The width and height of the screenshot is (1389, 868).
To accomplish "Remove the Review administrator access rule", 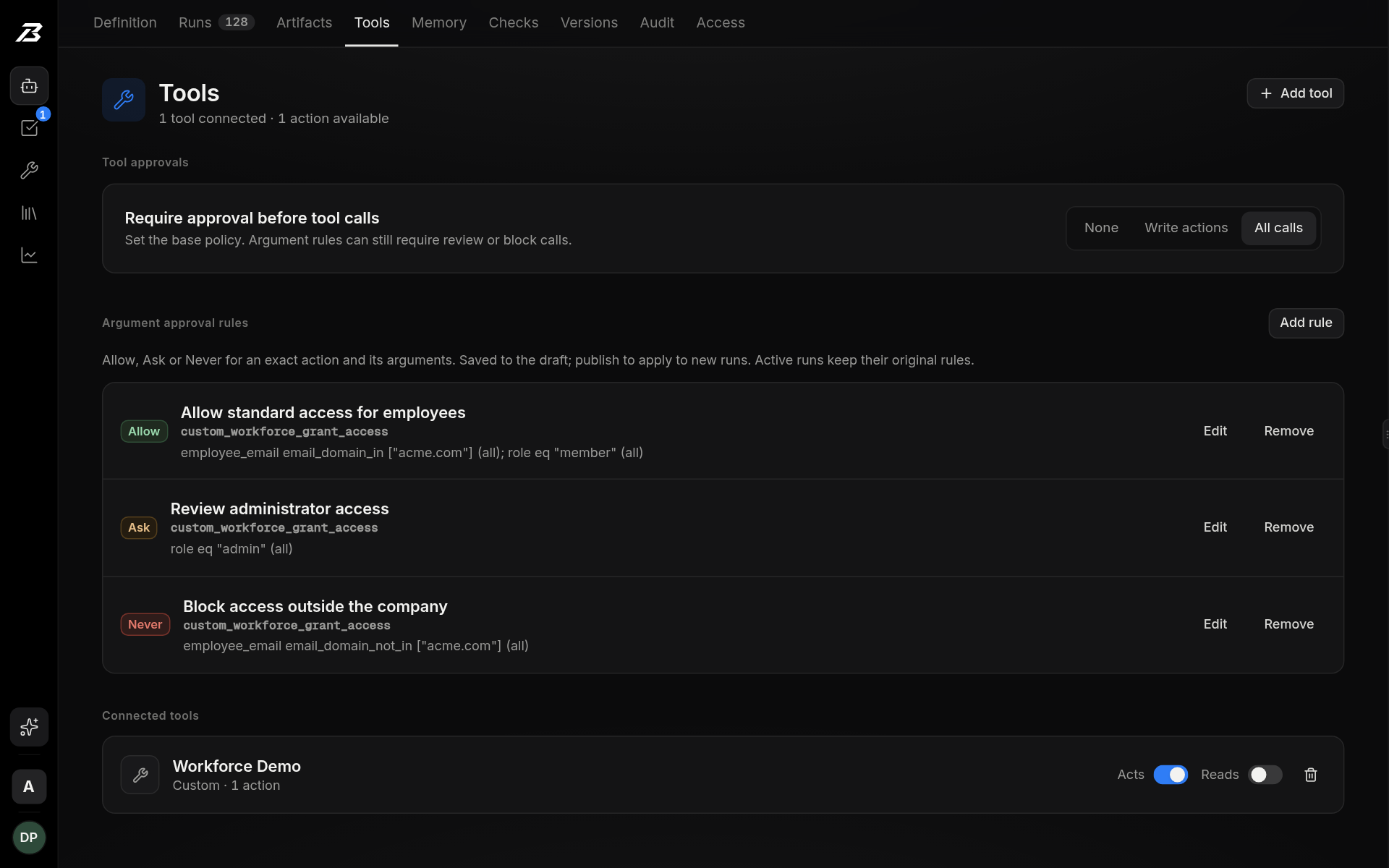I will 1288,527.
